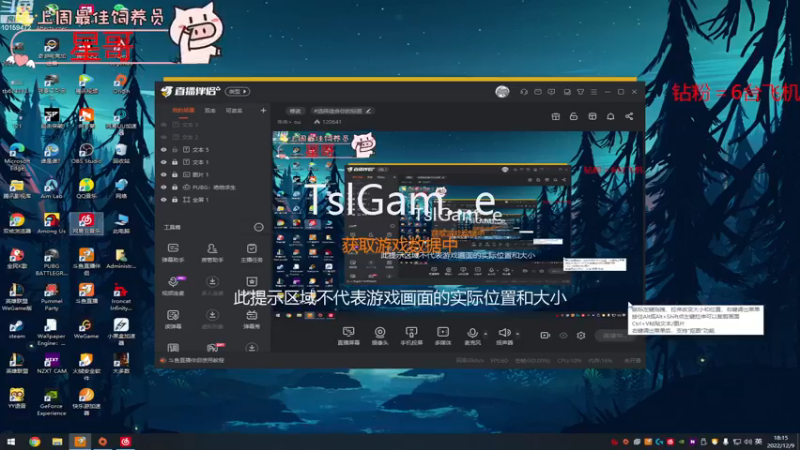Open the hamburger menu in title bar
Image resolution: width=800 pixels, height=450 pixels.
[x=594, y=92]
